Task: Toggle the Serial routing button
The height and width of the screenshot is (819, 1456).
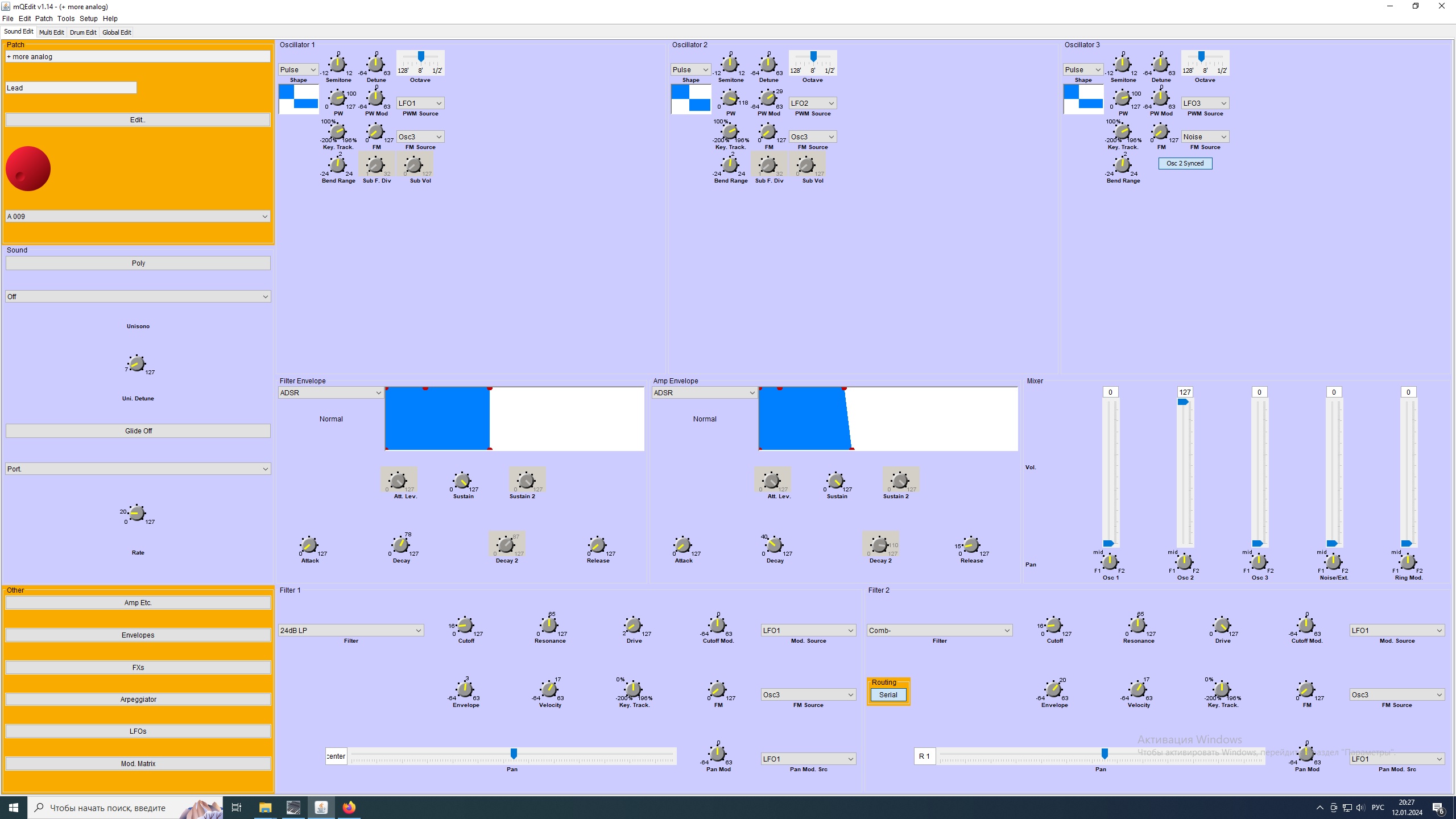Action: 888,694
